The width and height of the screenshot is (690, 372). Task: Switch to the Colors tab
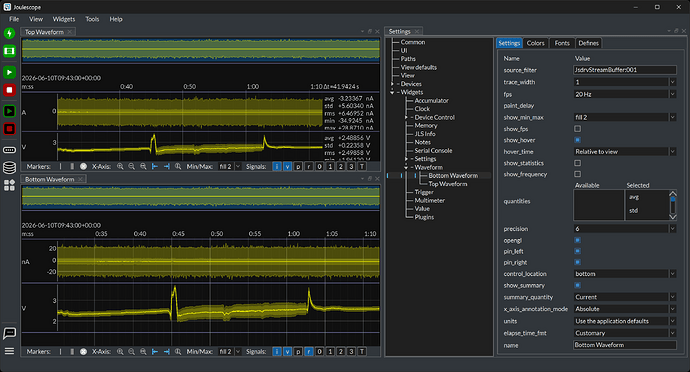point(536,43)
